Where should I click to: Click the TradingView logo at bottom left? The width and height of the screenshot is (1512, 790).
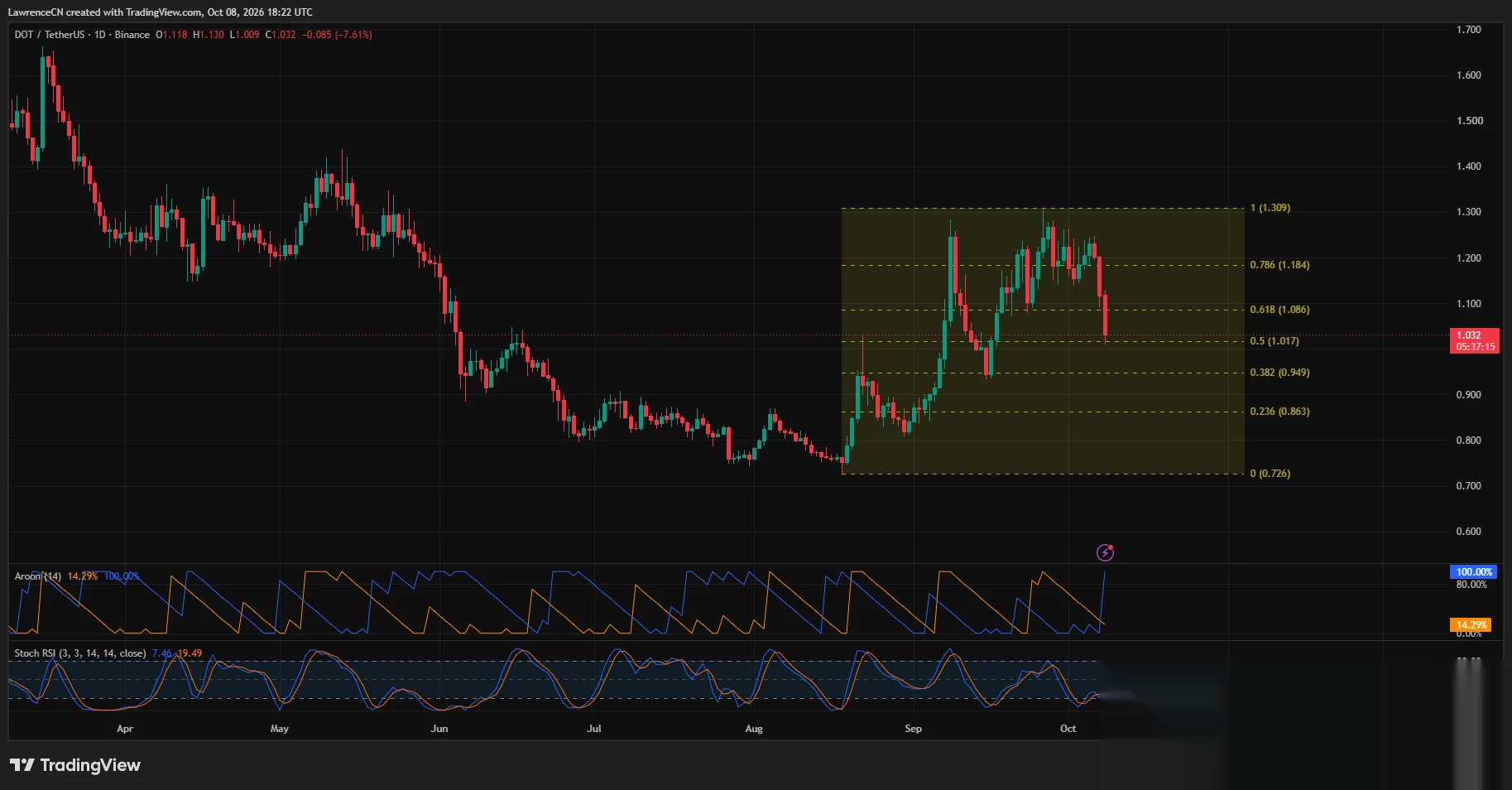pos(75,765)
